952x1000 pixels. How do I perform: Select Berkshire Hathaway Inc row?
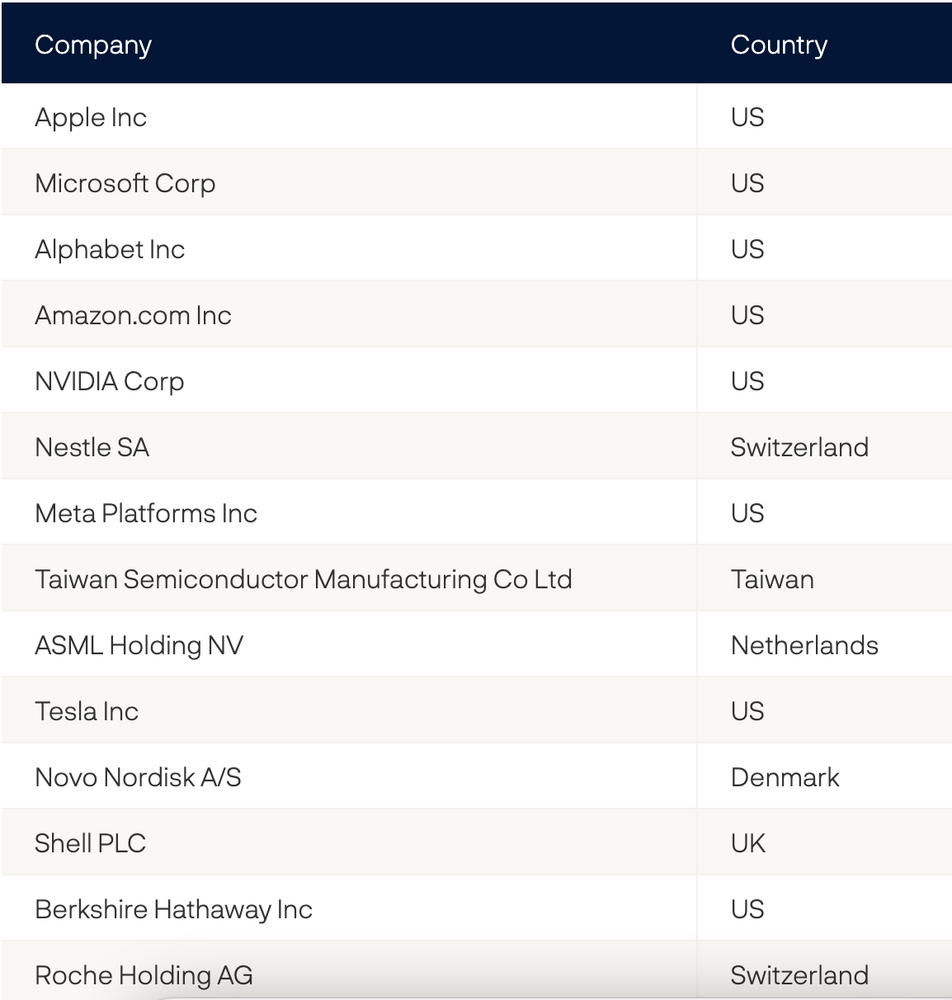(x=174, y=909)
